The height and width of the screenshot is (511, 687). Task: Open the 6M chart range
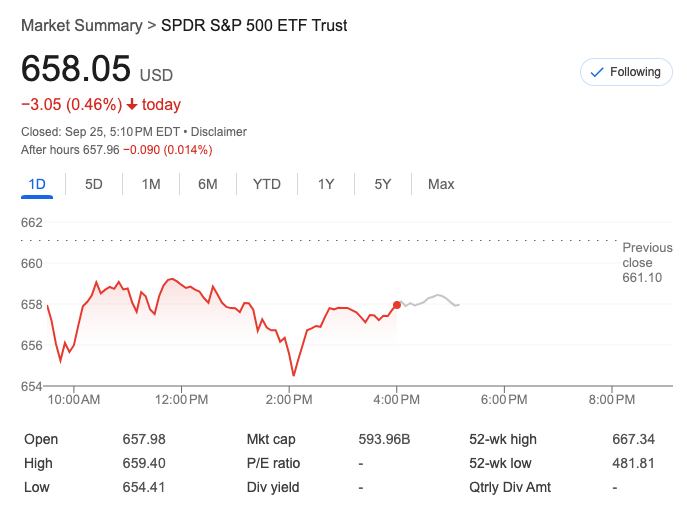coord(208,184)
